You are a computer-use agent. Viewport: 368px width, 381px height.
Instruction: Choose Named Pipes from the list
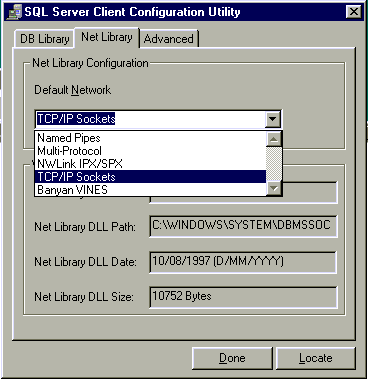150,138
